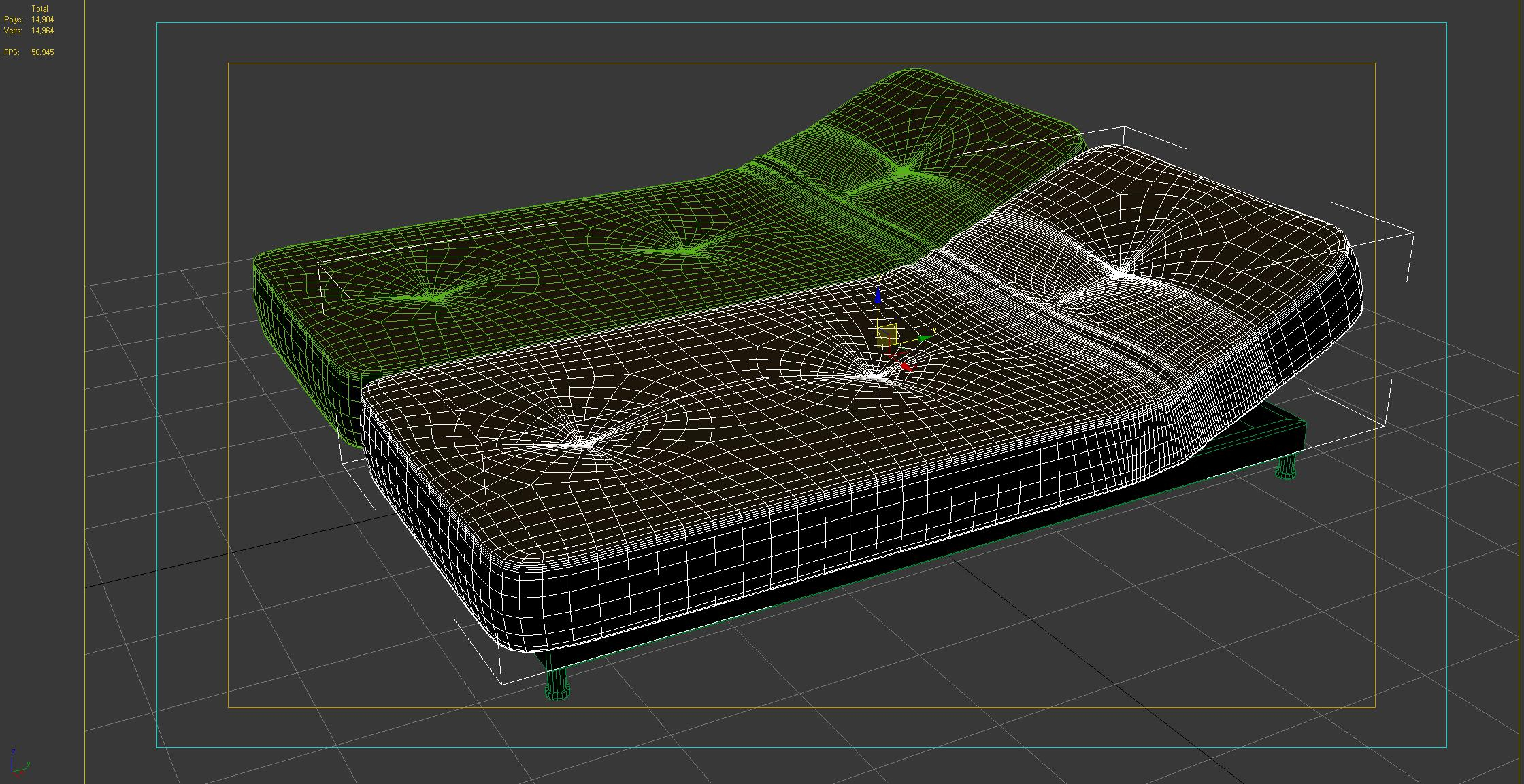Click the FPS value 56.945
The height and width of the screenshot is (784, 1524).
click(42, 52)
